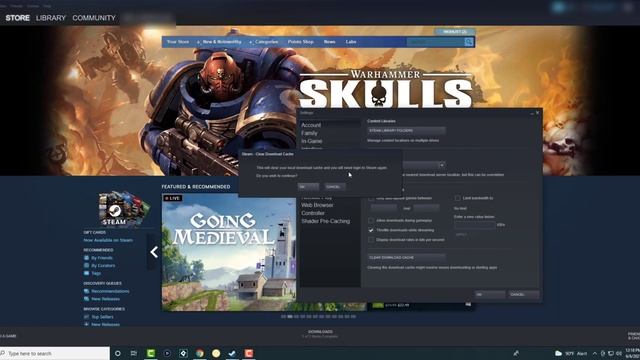
Task: Show hidden system tray icons
Action: tap(595, 353)
